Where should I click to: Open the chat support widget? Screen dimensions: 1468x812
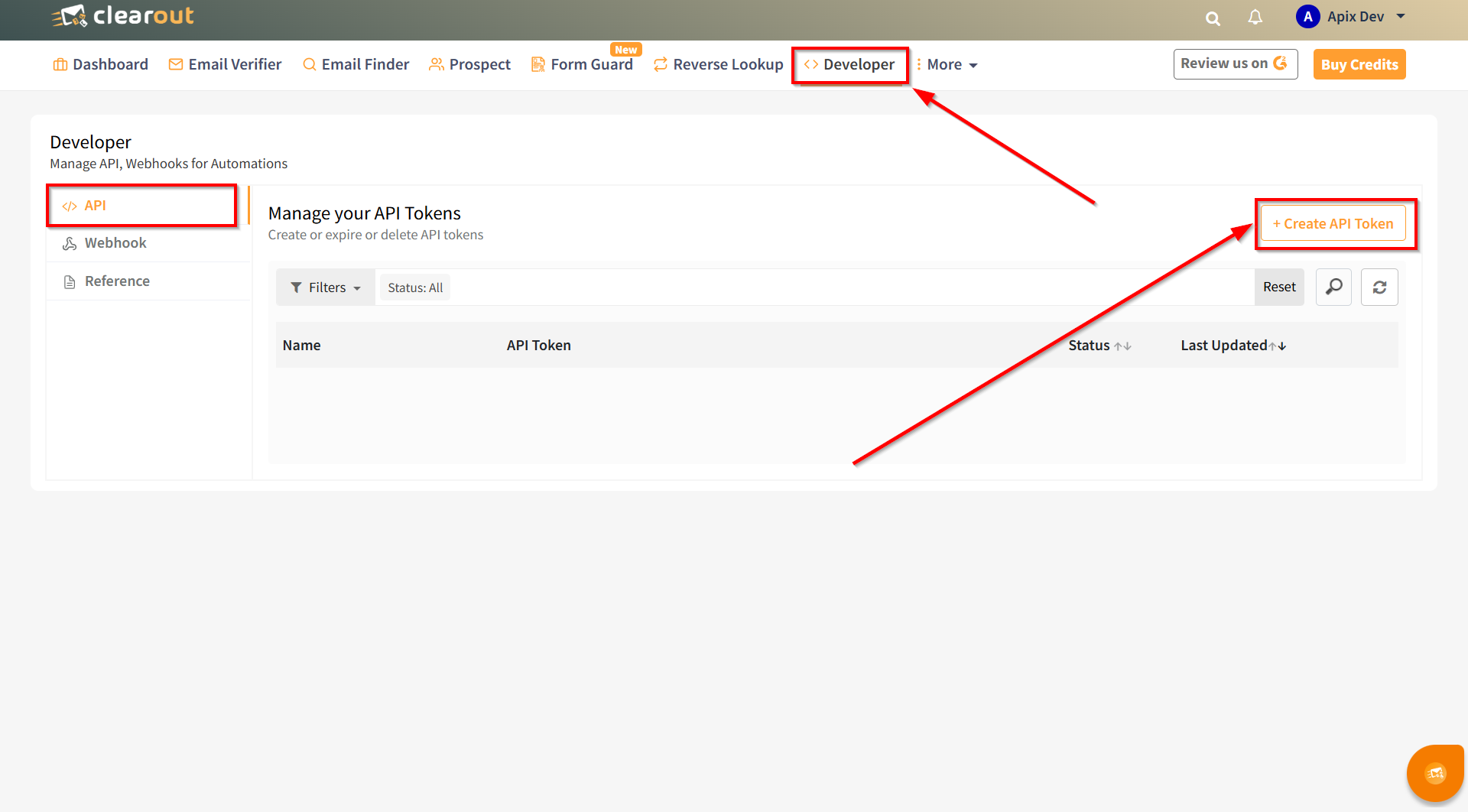click(1436, 772)
